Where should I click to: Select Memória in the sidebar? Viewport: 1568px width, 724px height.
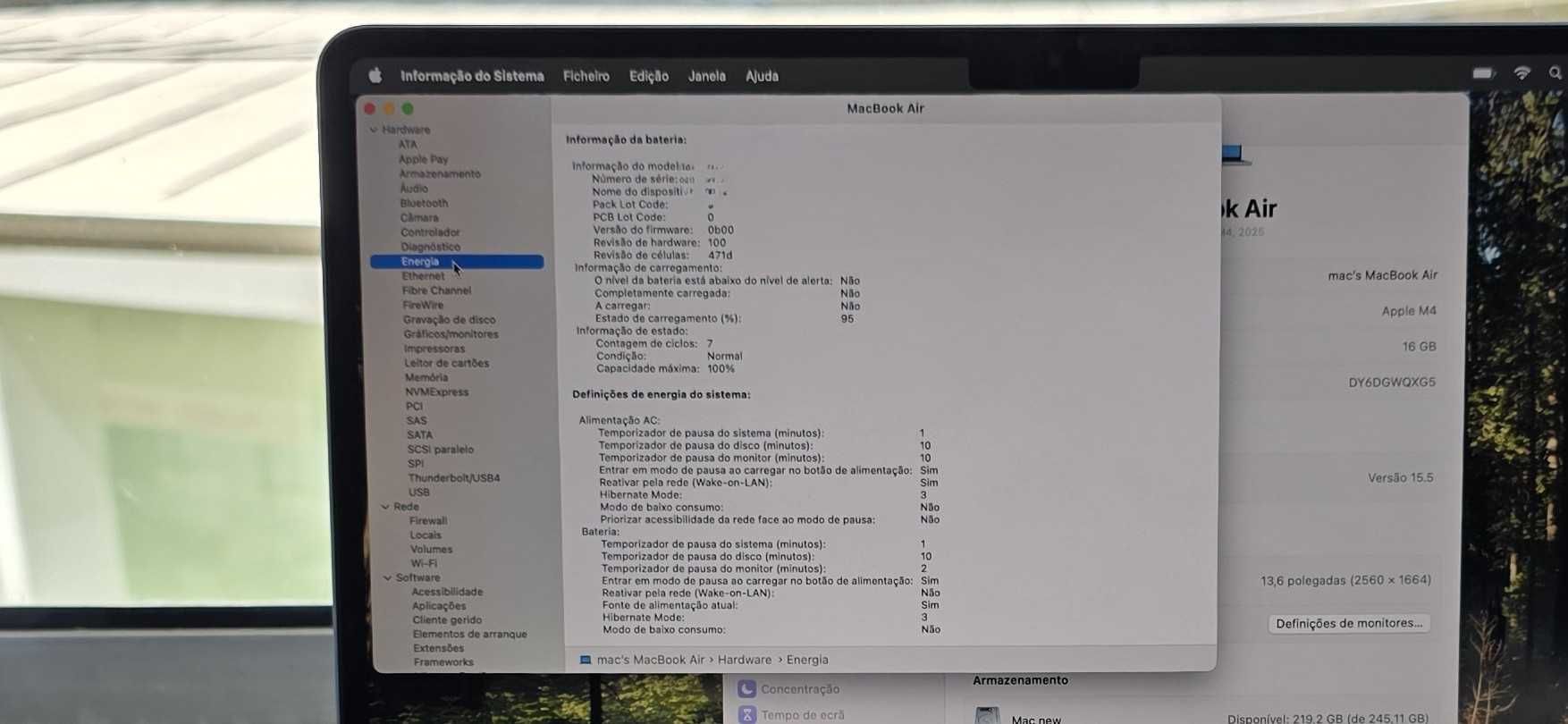tap(426, 377)
